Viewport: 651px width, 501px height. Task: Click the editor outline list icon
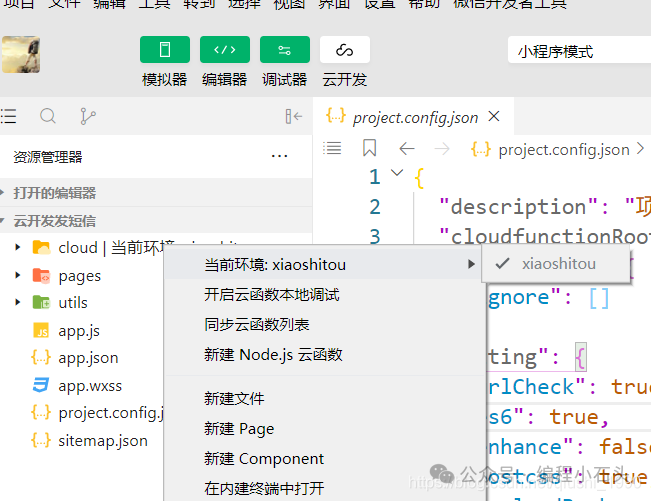[x=332, y=148]
